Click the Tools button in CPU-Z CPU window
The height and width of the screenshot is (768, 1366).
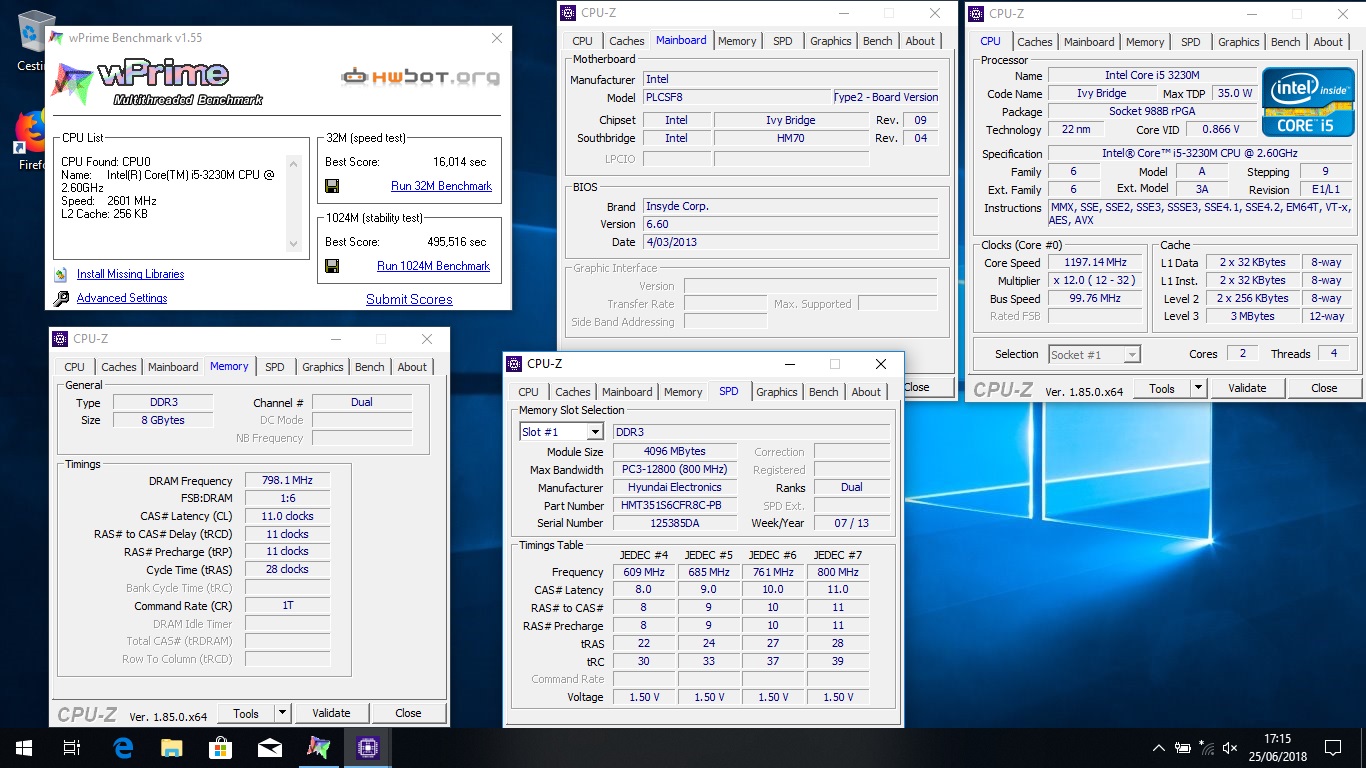pyautogui.click(x=1162, y=388)
